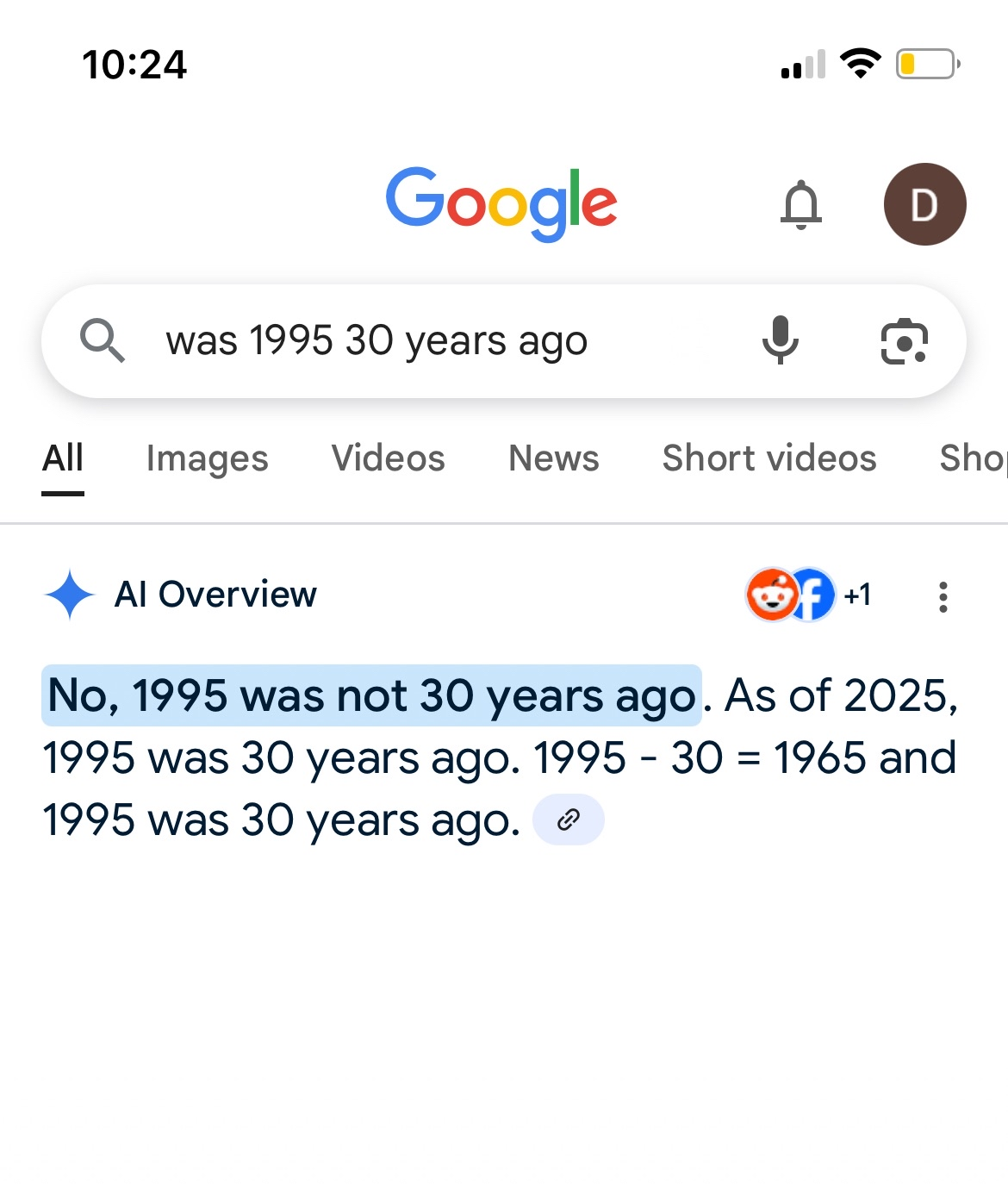Switch to the Images tab

point(207,458)
